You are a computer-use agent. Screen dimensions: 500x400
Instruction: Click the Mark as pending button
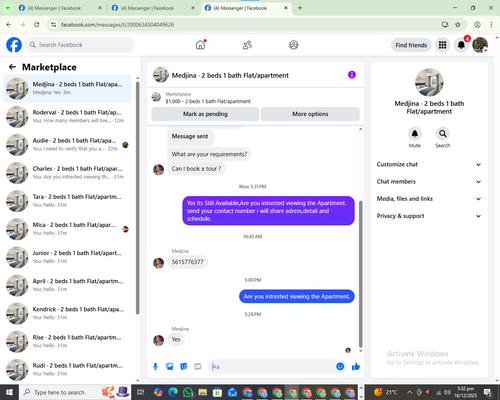click(x=205, y=114)
